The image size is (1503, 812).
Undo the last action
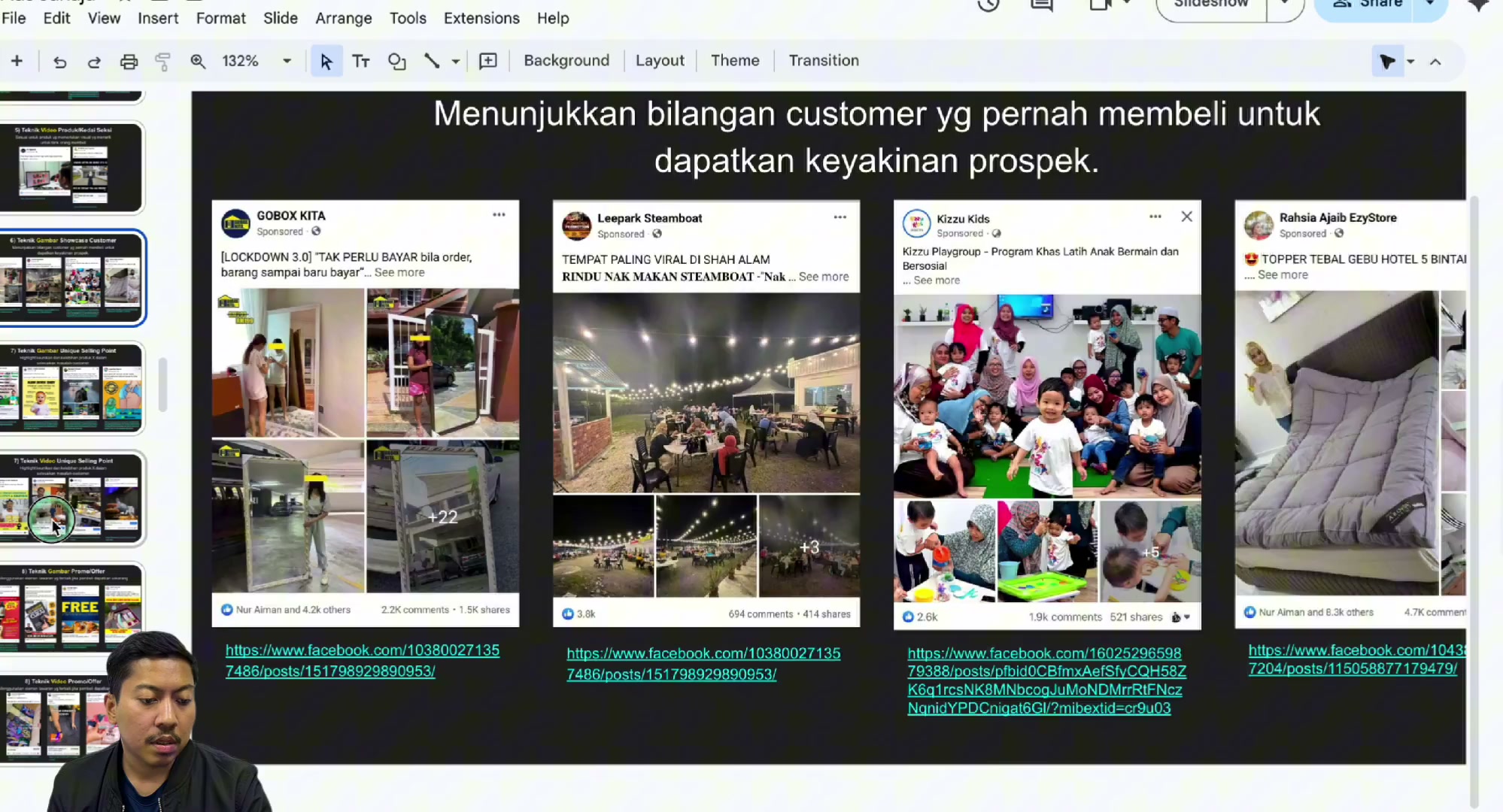click(x=60, y=61)
